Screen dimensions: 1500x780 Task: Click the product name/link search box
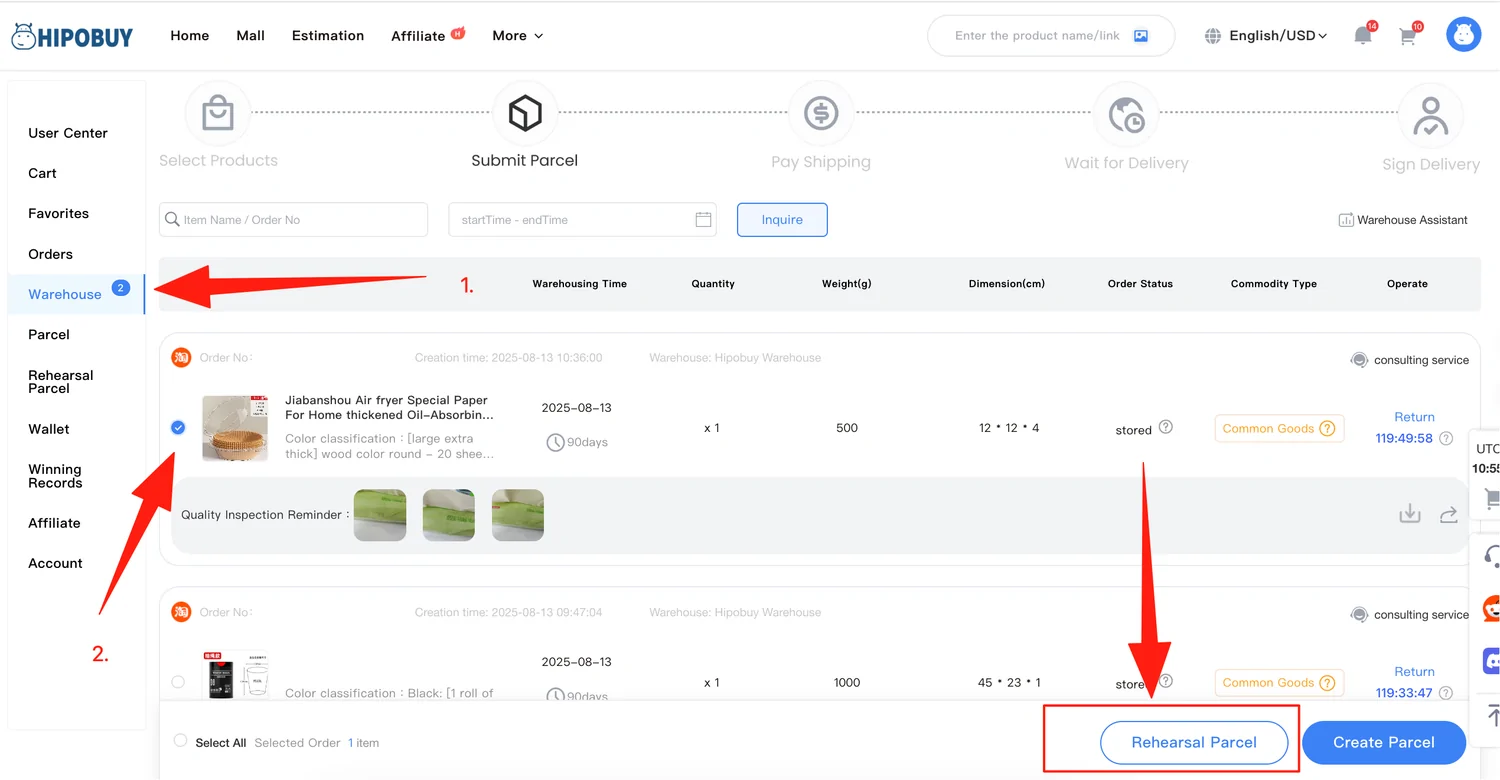pyautogui.click(x=1050, y=36)
